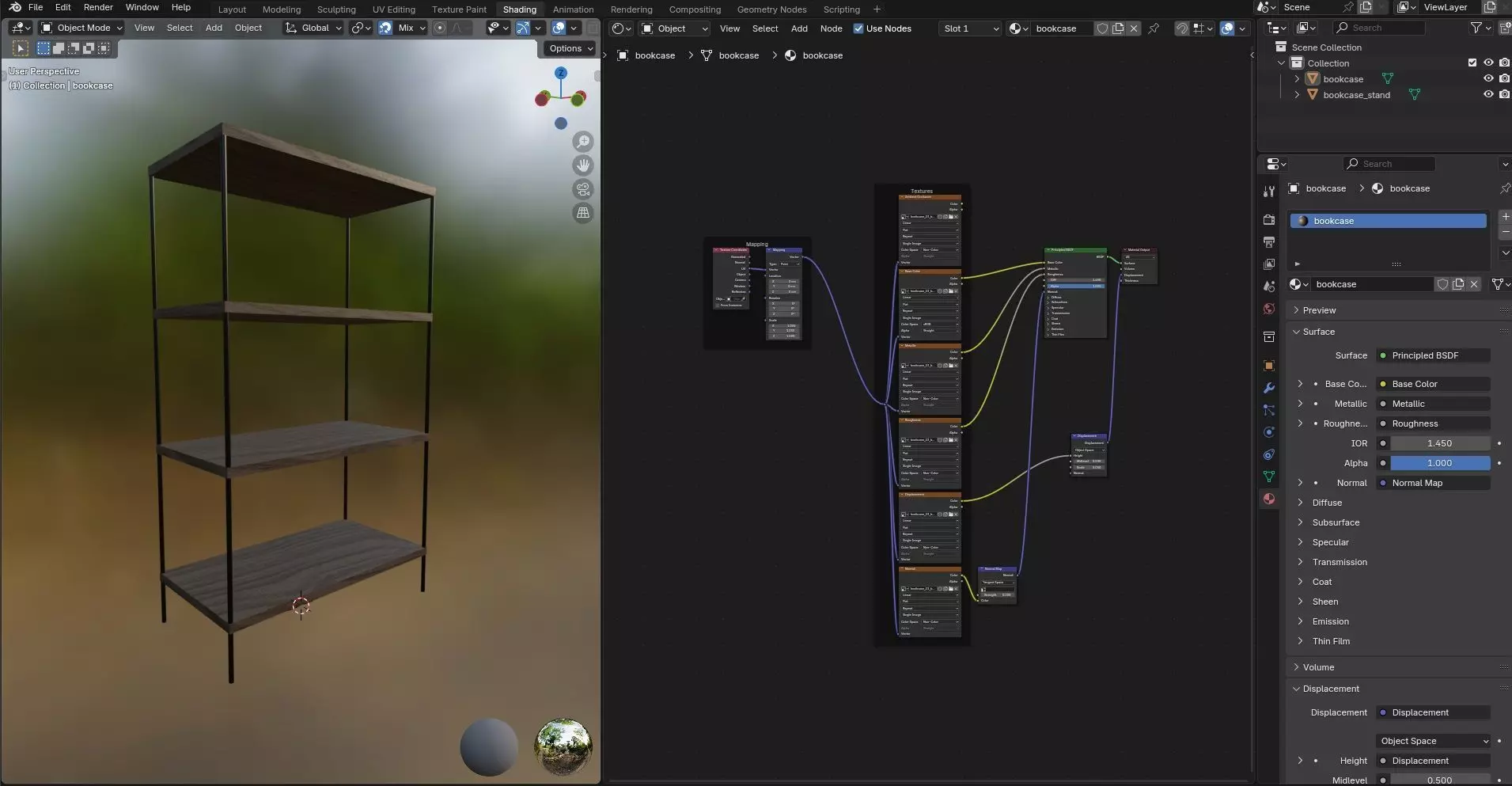The width and height of the screenshot is (1512, 786).
Task: Switch to the Geometry Nodes workspace tab
Action: click(x=771, y=9)
